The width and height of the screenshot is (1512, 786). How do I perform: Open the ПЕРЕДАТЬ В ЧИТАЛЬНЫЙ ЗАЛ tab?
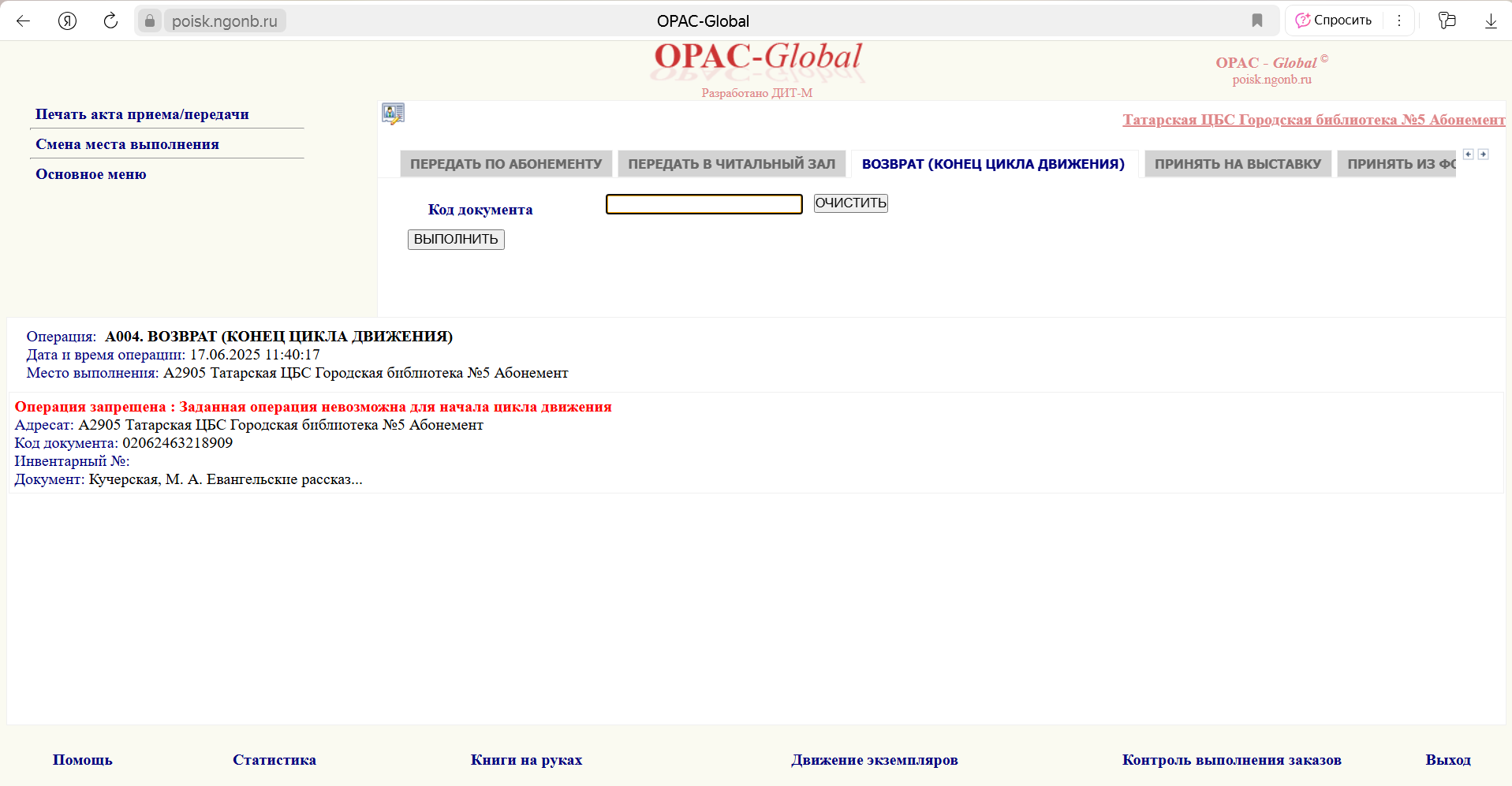pos(731,164)
